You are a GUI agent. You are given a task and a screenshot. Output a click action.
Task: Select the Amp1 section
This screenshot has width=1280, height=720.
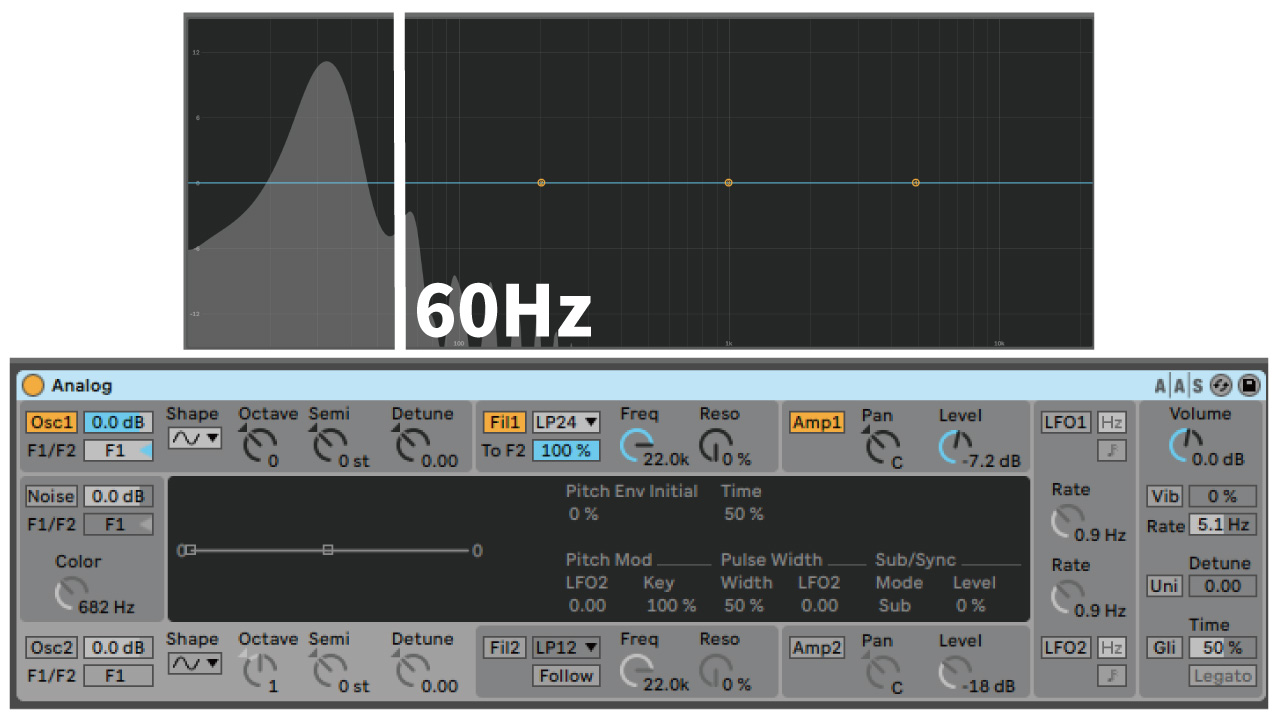point(816,422)
